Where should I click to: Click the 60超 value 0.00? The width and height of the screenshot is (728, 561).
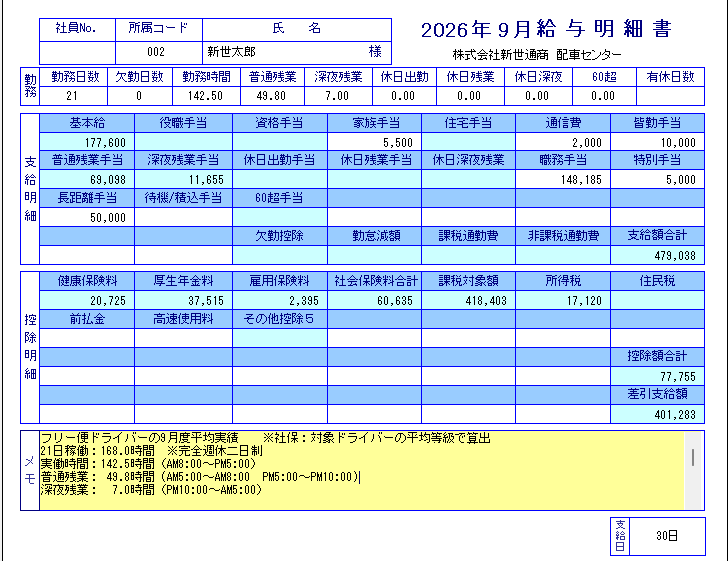click(x=604, y=96)
